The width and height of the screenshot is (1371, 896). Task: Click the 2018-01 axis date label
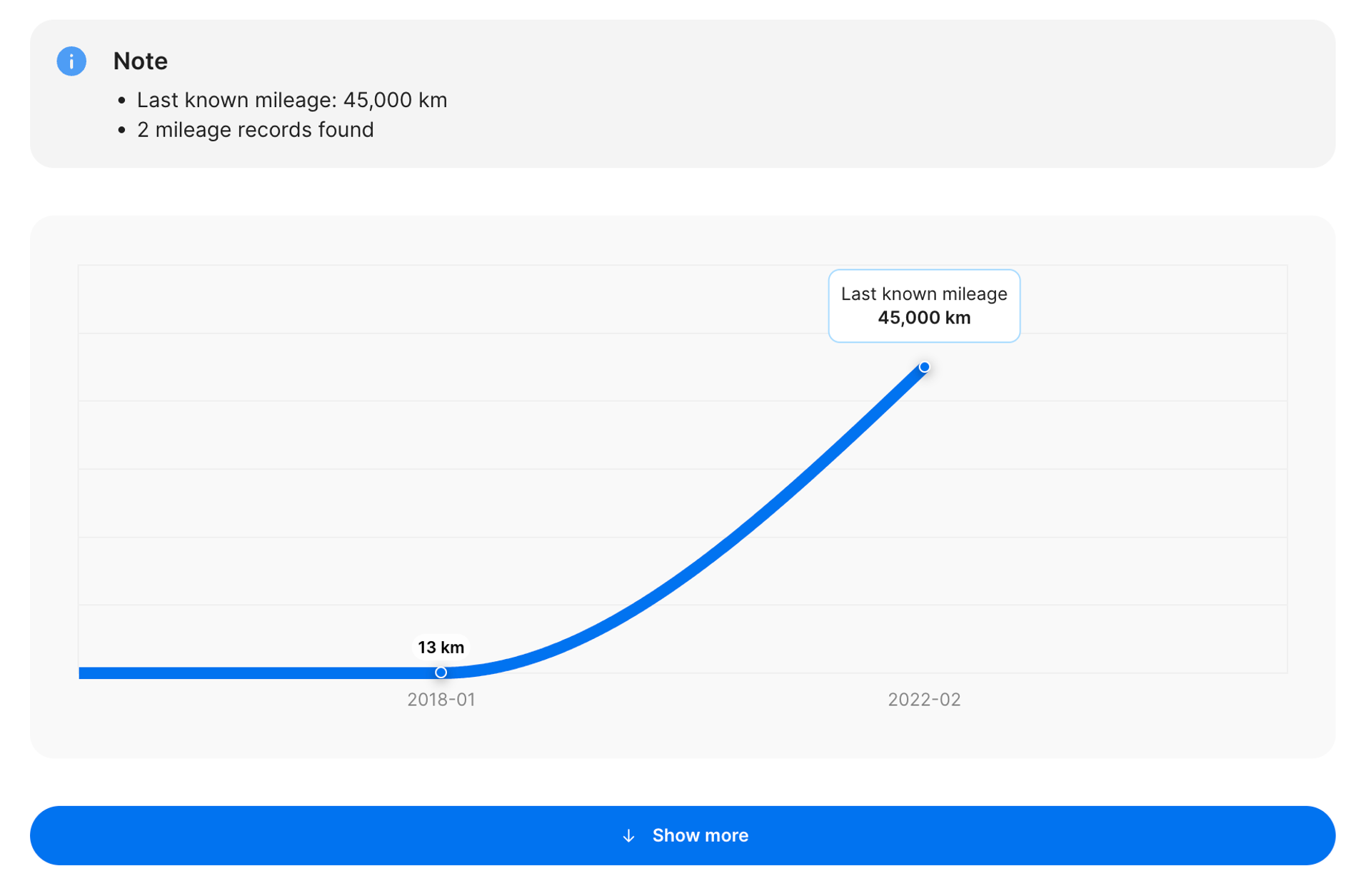[441, 700]
